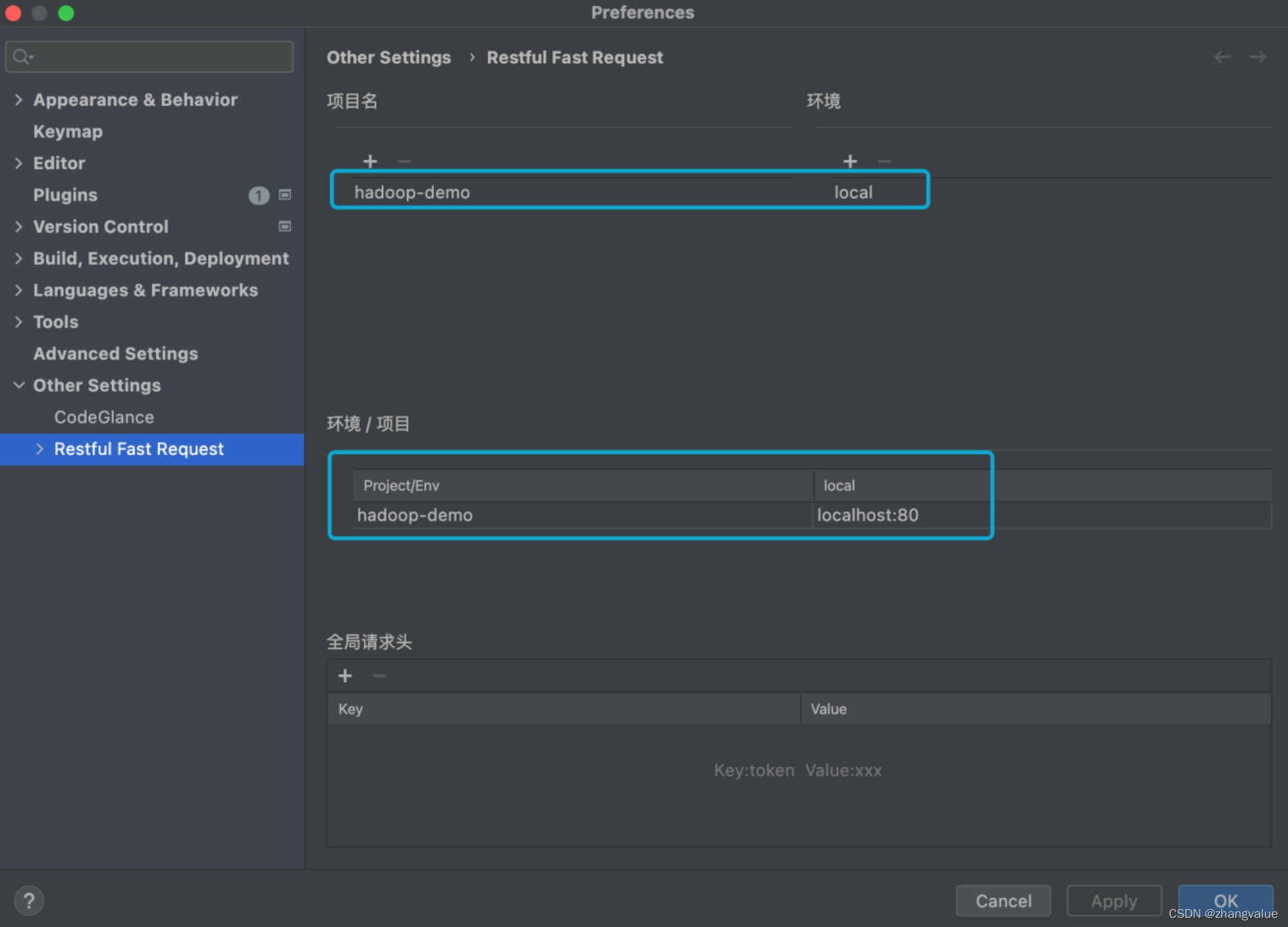Viewport: 1288px width, 927px height.
Task: Click the preferences search field
Action: pos(161,57)
